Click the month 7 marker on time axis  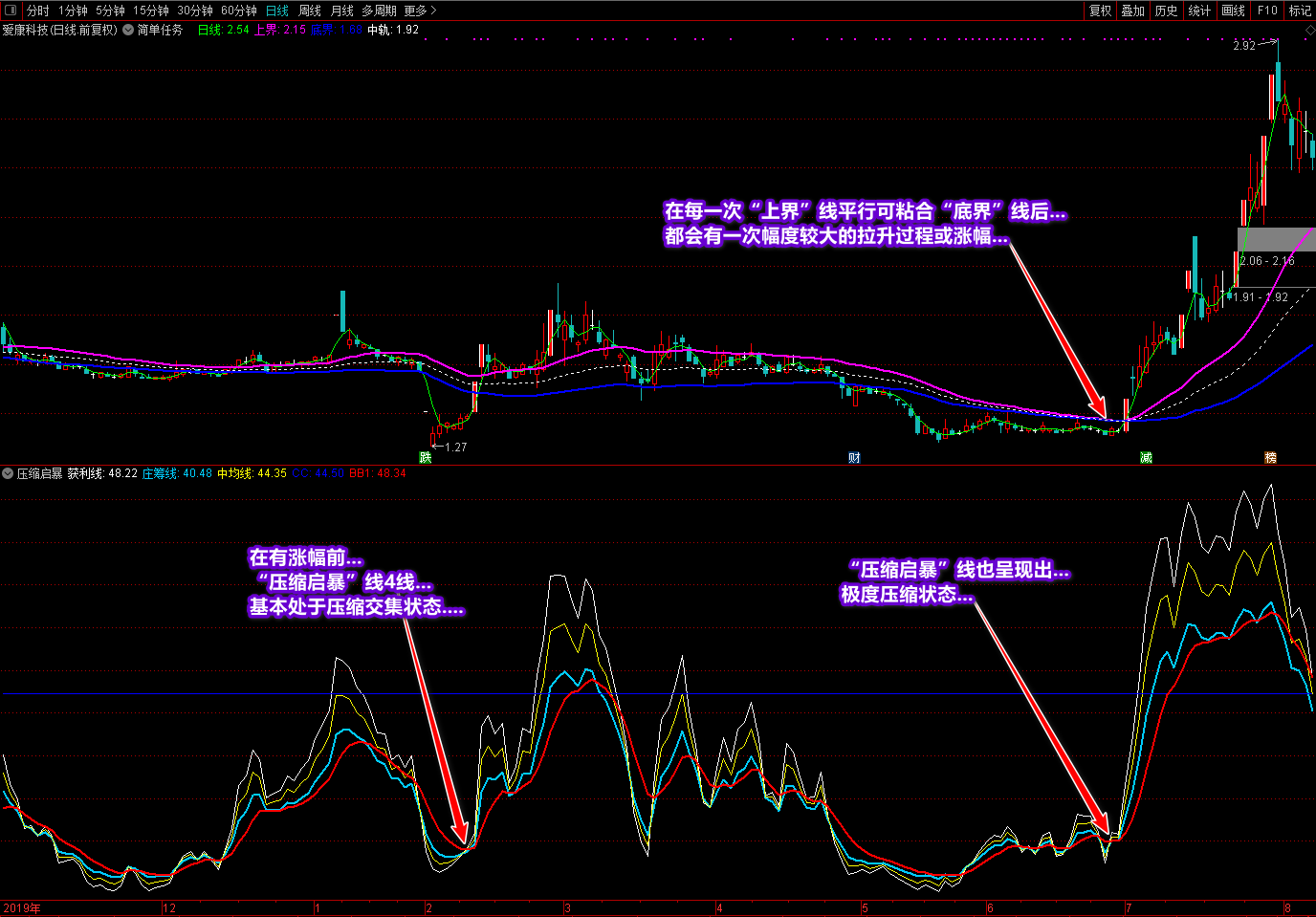pyautogui.click(x=1129, y=907)
